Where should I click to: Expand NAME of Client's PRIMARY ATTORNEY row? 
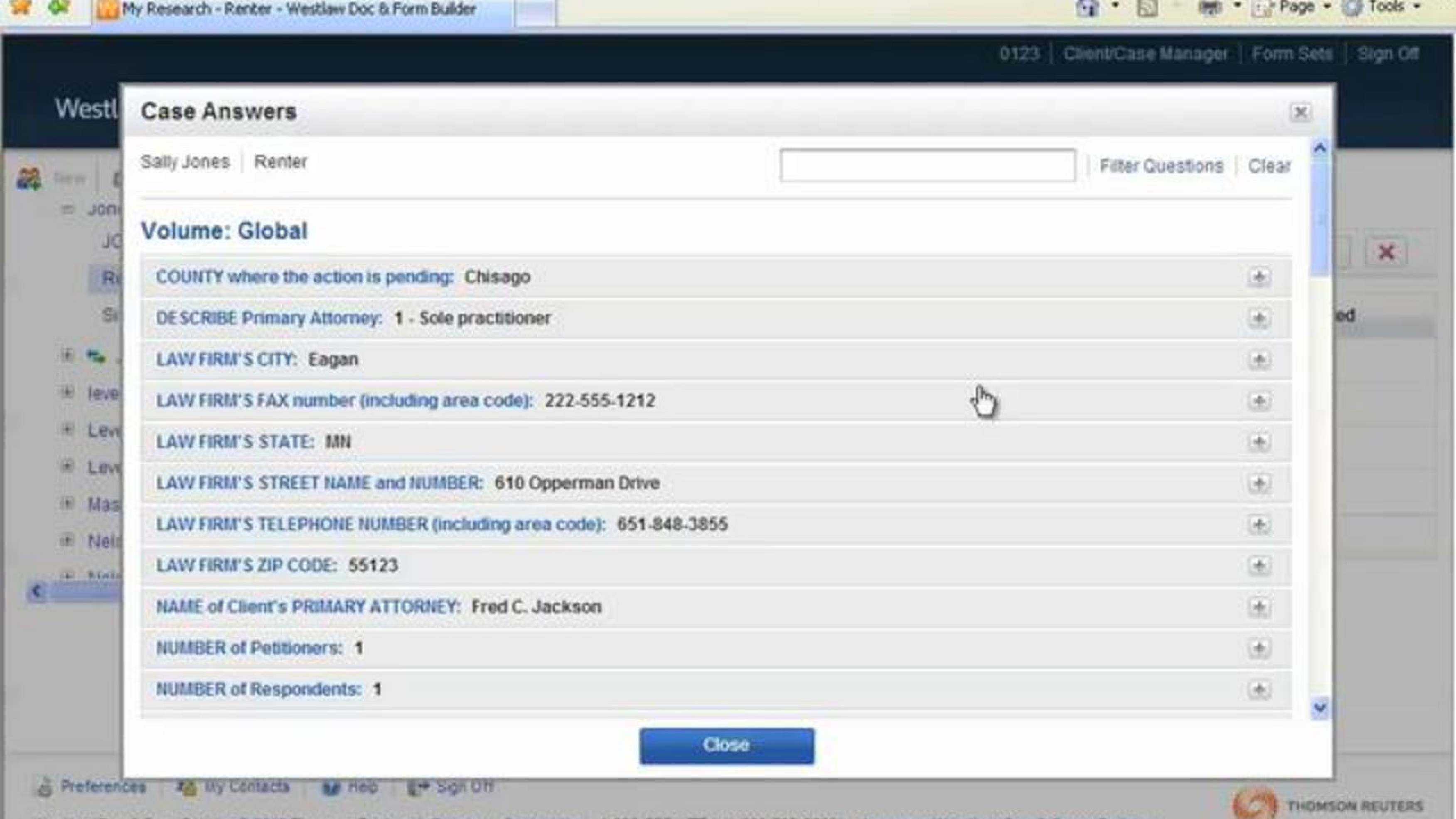(1258, 607)
